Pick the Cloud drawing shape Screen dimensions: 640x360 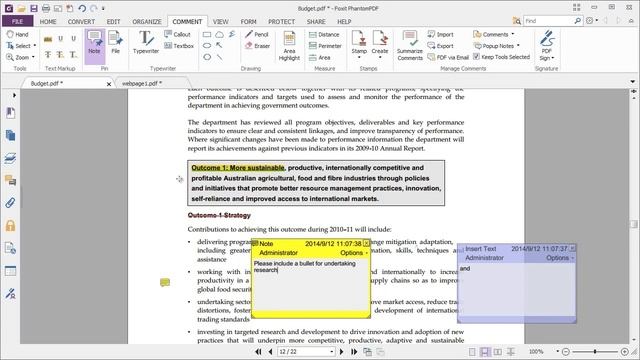[220, 35]
